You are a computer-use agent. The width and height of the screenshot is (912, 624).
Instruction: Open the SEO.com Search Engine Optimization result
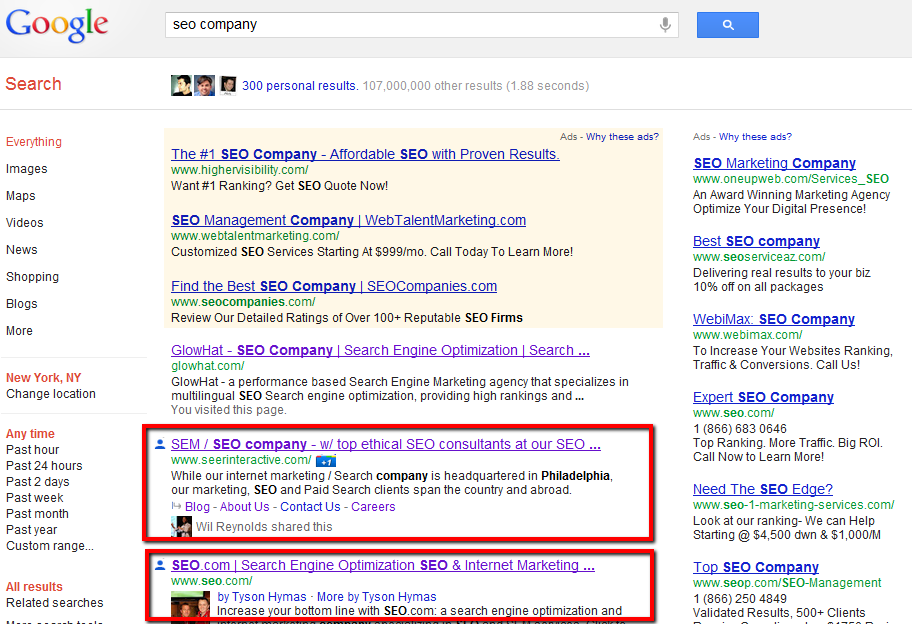(x=383, y=565)
